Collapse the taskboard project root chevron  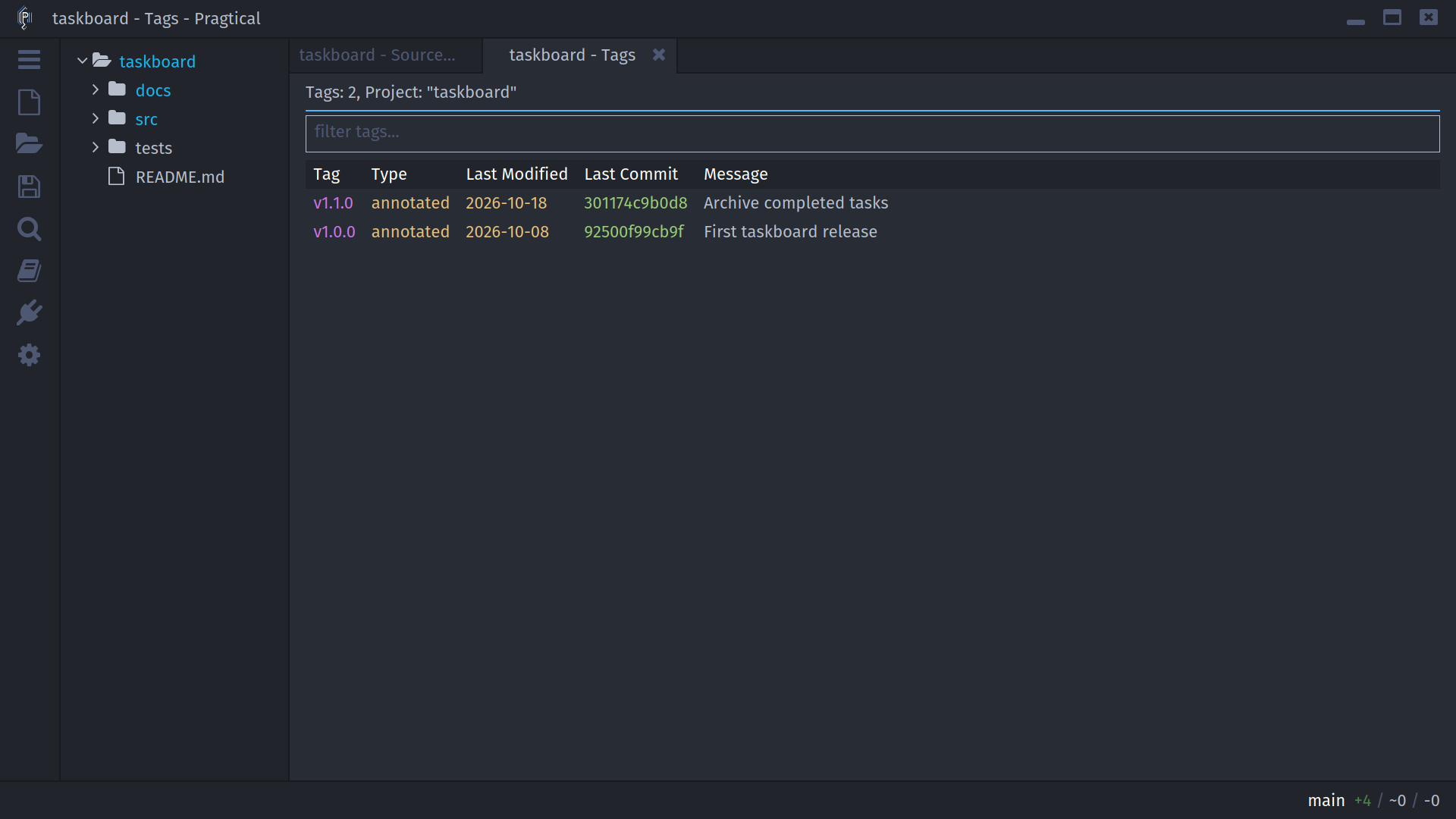[x=82, y=61]
